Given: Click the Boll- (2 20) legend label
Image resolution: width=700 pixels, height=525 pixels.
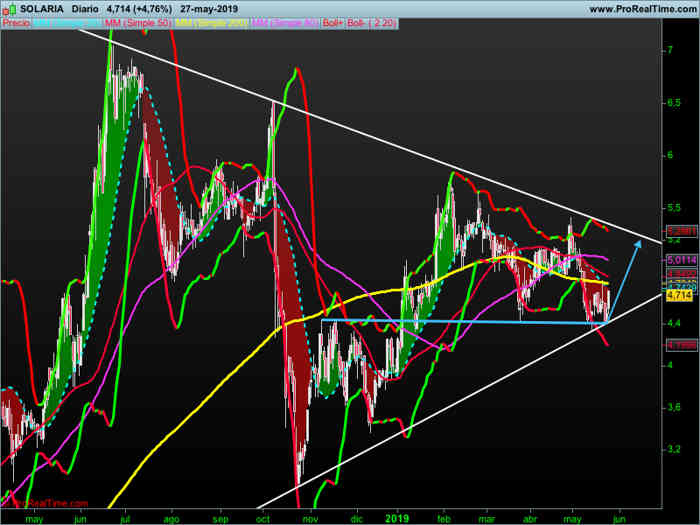Looking at the screenshot, I should (371, 23).
